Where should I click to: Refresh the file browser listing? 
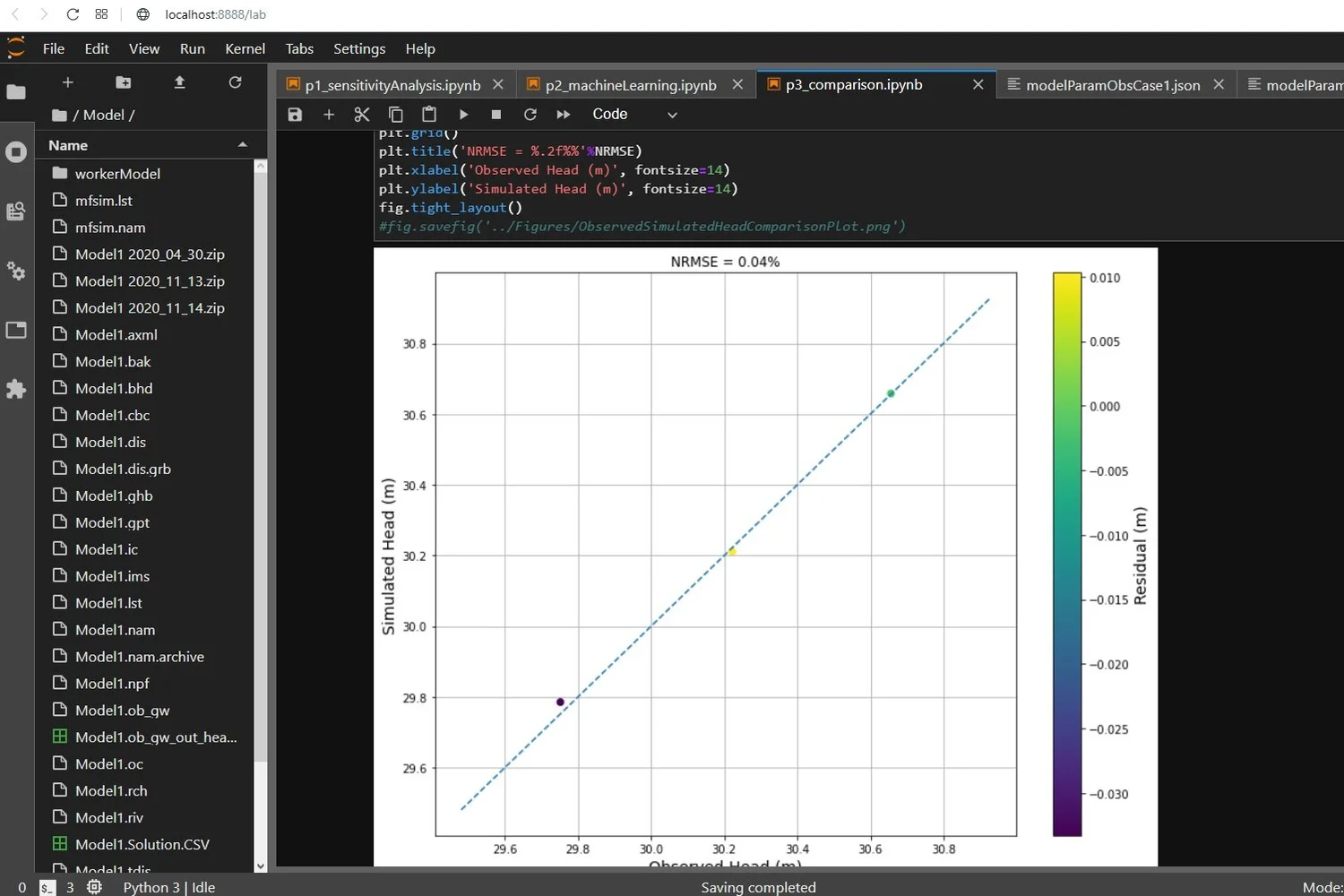coord(235,82)
